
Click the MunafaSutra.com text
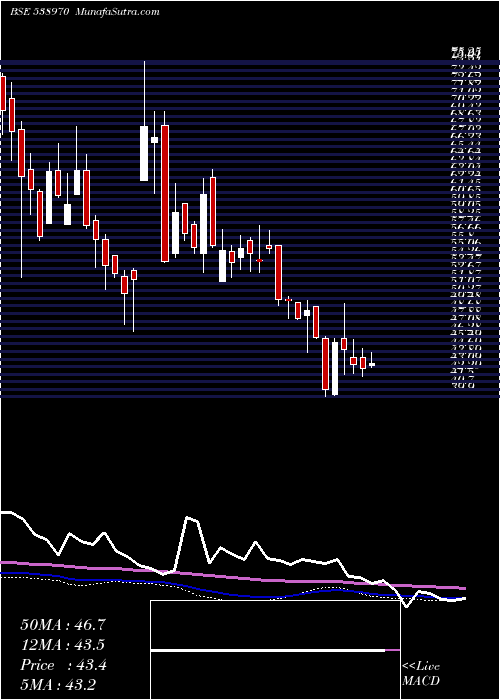pos(118,12)
